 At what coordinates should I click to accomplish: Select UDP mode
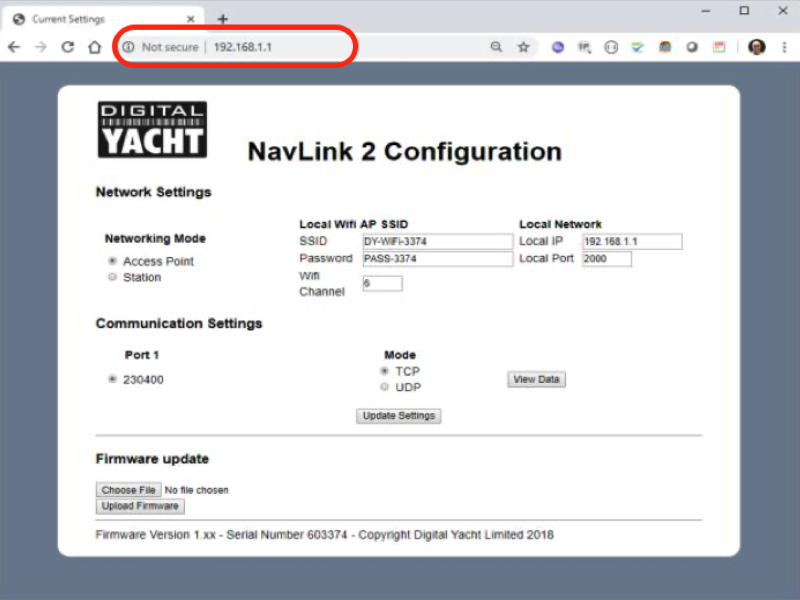(385, 387)
